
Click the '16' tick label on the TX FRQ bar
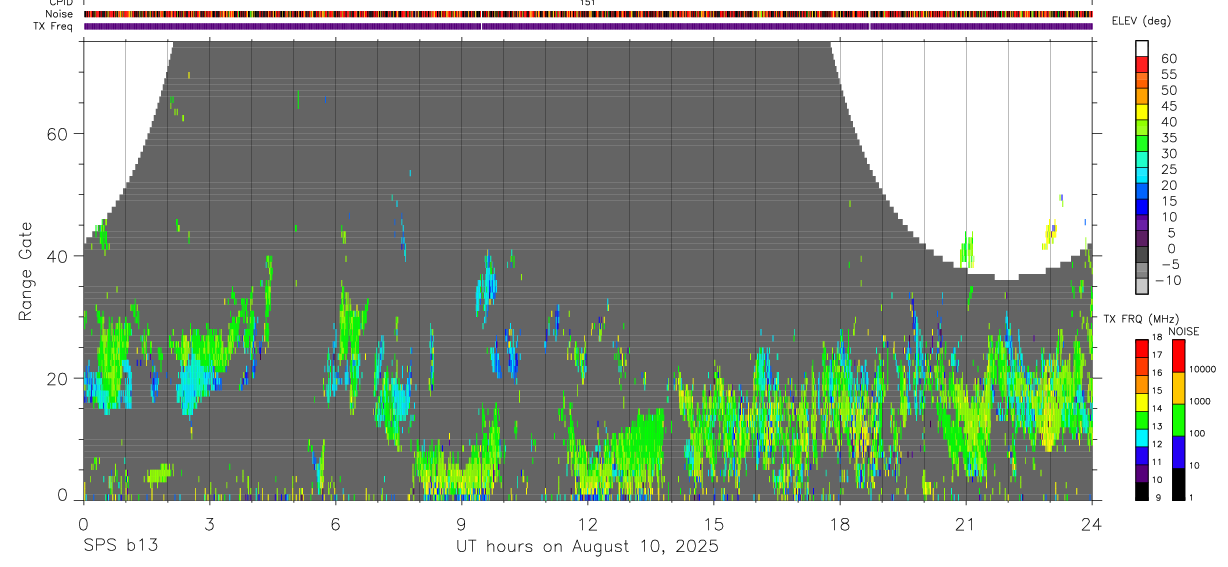point(1158,372)
